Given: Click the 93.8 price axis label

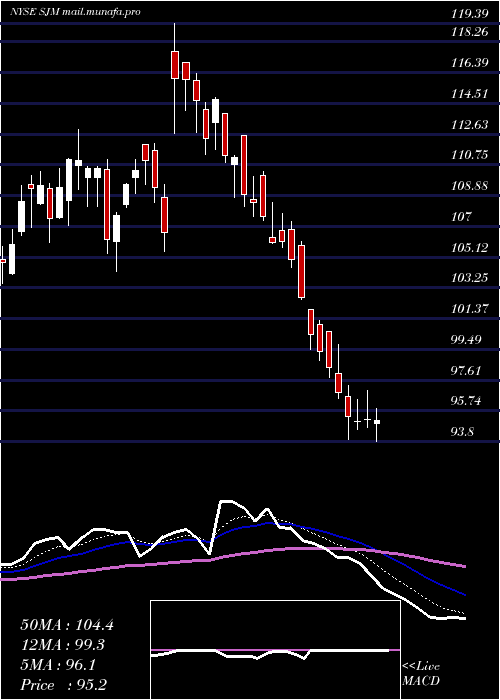Looking at the screenshot, I should pos(464,432).
